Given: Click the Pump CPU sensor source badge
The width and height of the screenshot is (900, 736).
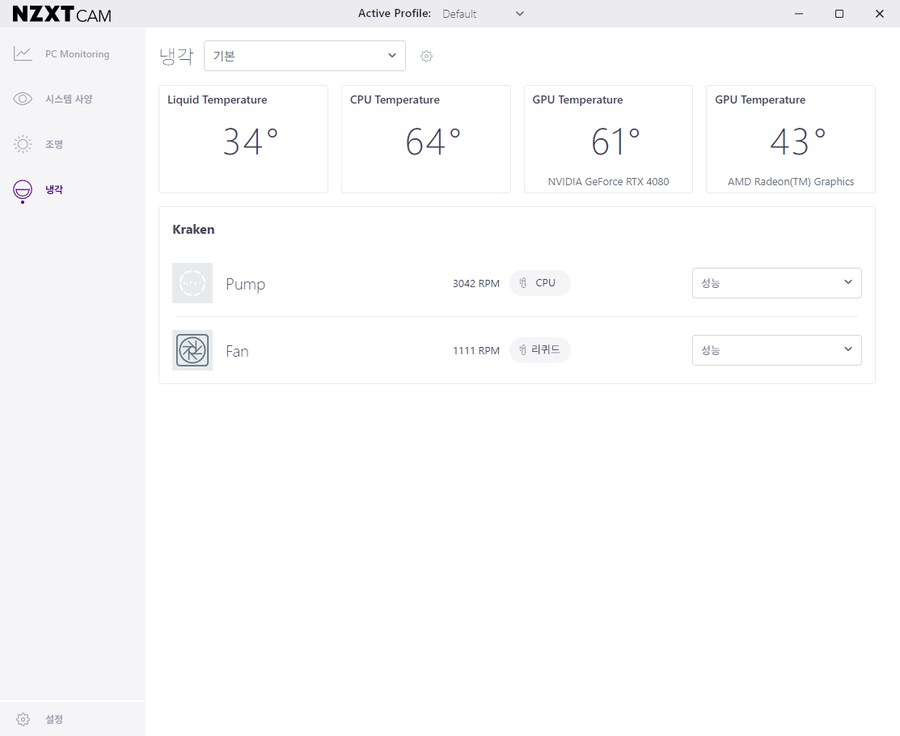Looking at the screenshot, I should pos(540,283).
